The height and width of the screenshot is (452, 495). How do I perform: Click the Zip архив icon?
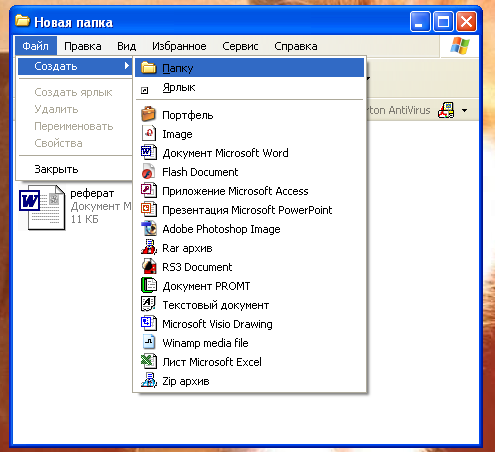tap(148, 380)
